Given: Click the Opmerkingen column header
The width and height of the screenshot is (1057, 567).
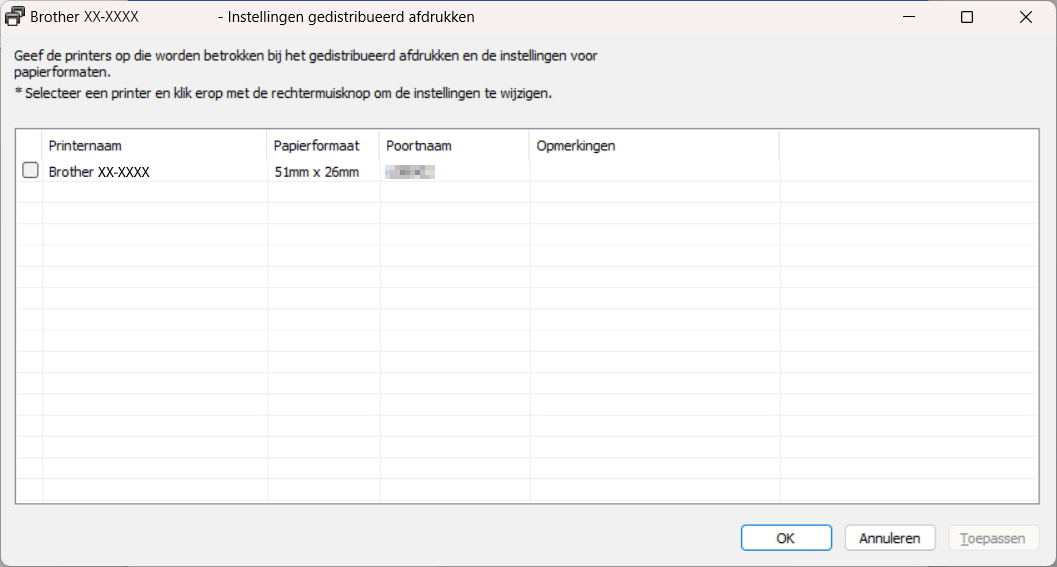Looking at the screenshot, I should click(x=653, y=146).
